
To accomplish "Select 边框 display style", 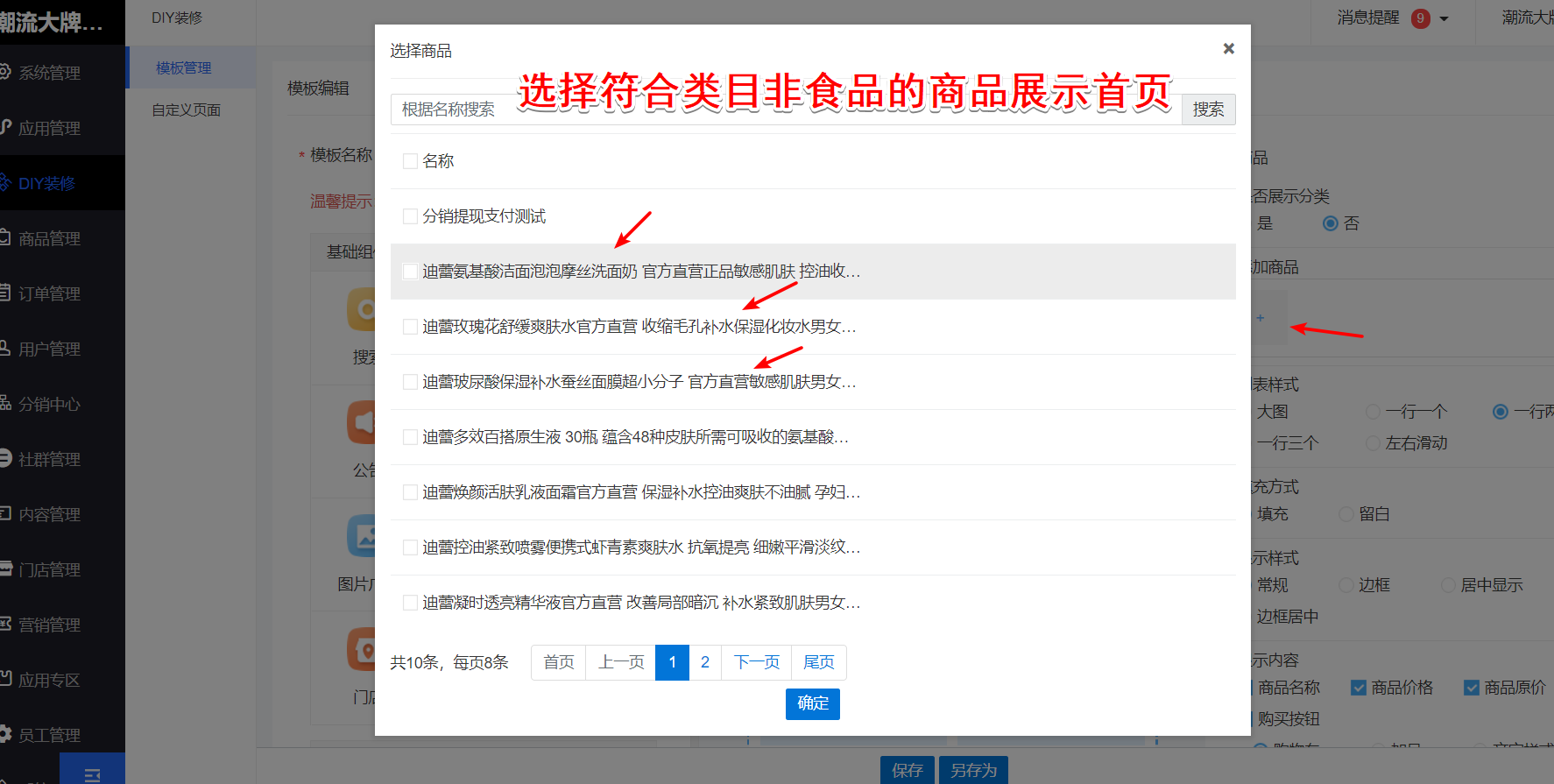I will [1347, 585].
